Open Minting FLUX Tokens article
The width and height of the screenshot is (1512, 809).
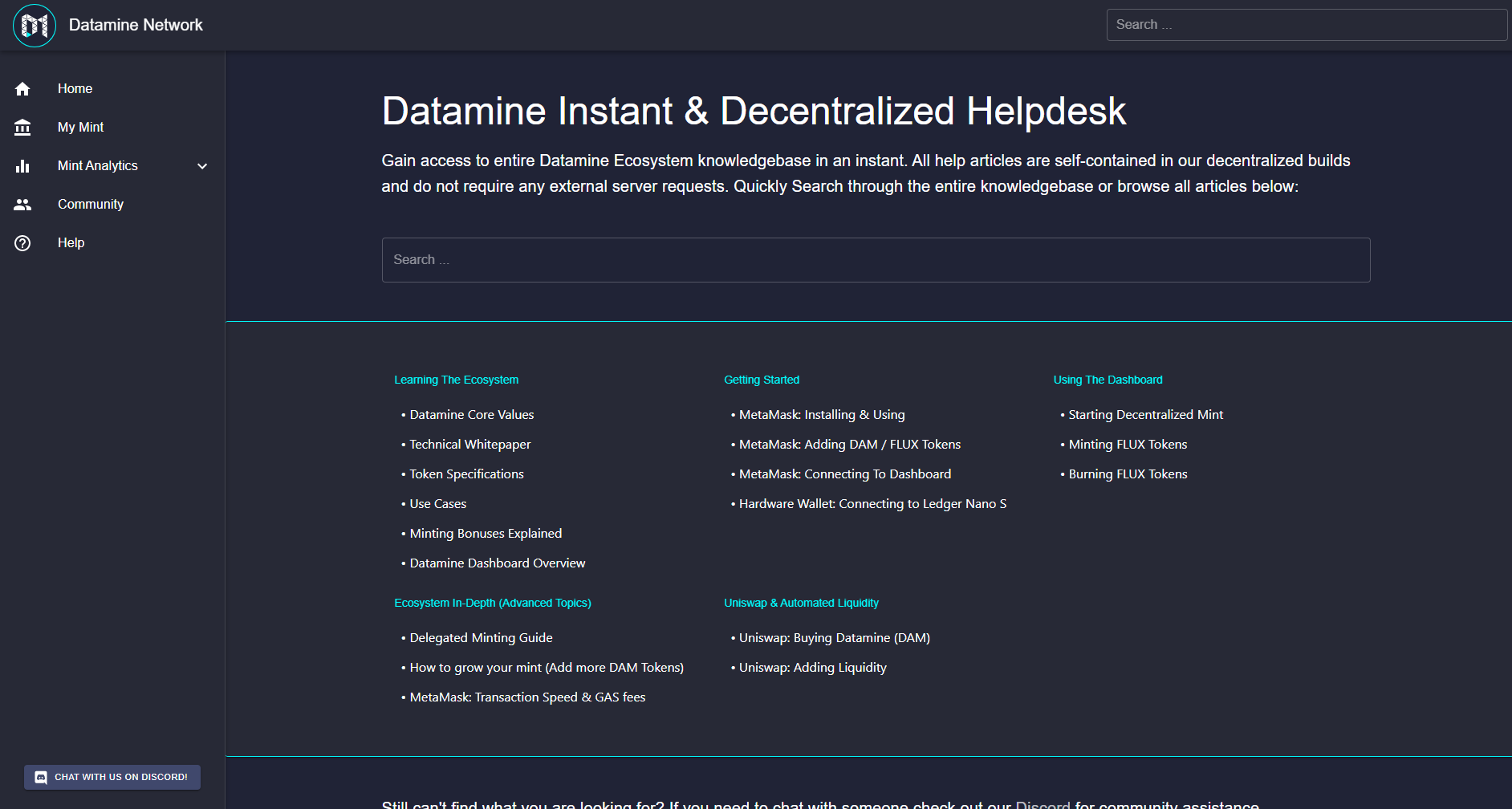click(1127, 445)
